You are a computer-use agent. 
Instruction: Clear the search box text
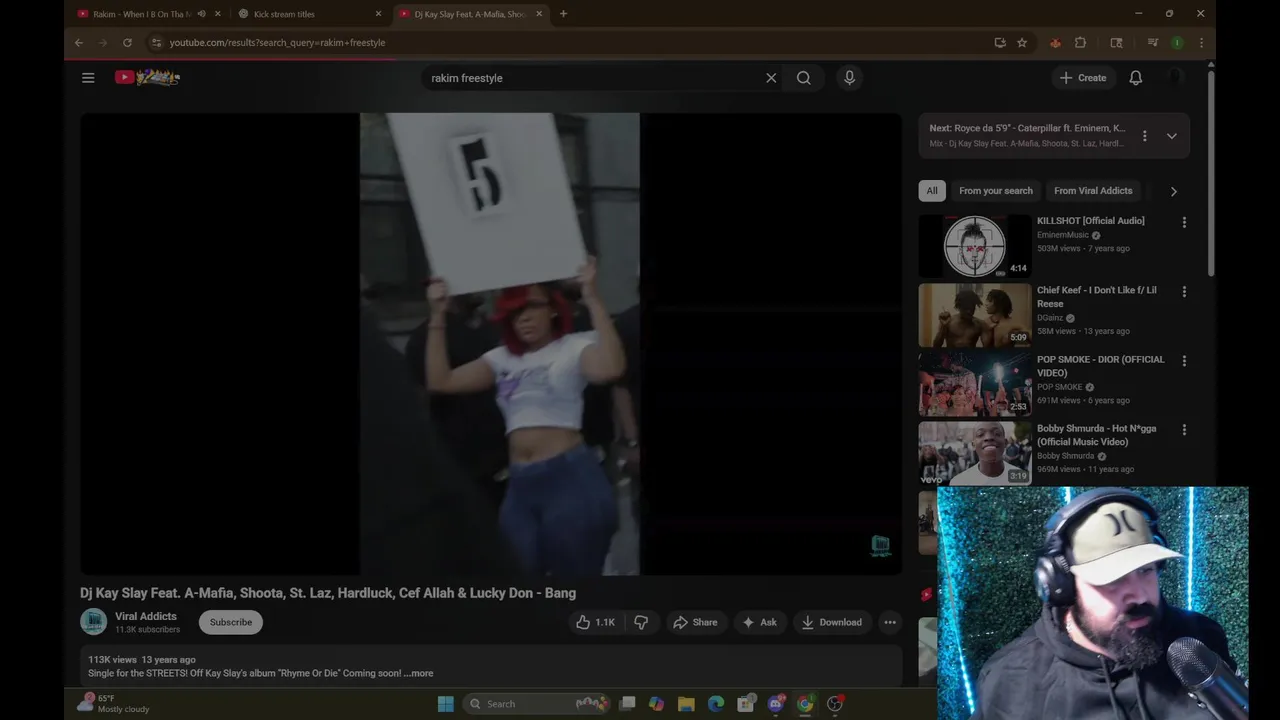pos(771,78)
